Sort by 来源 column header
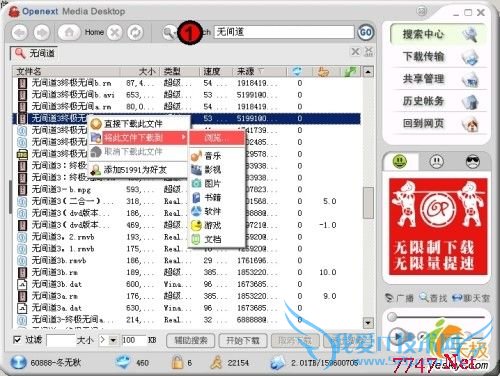500x376 pixels. tap(259, 71)
